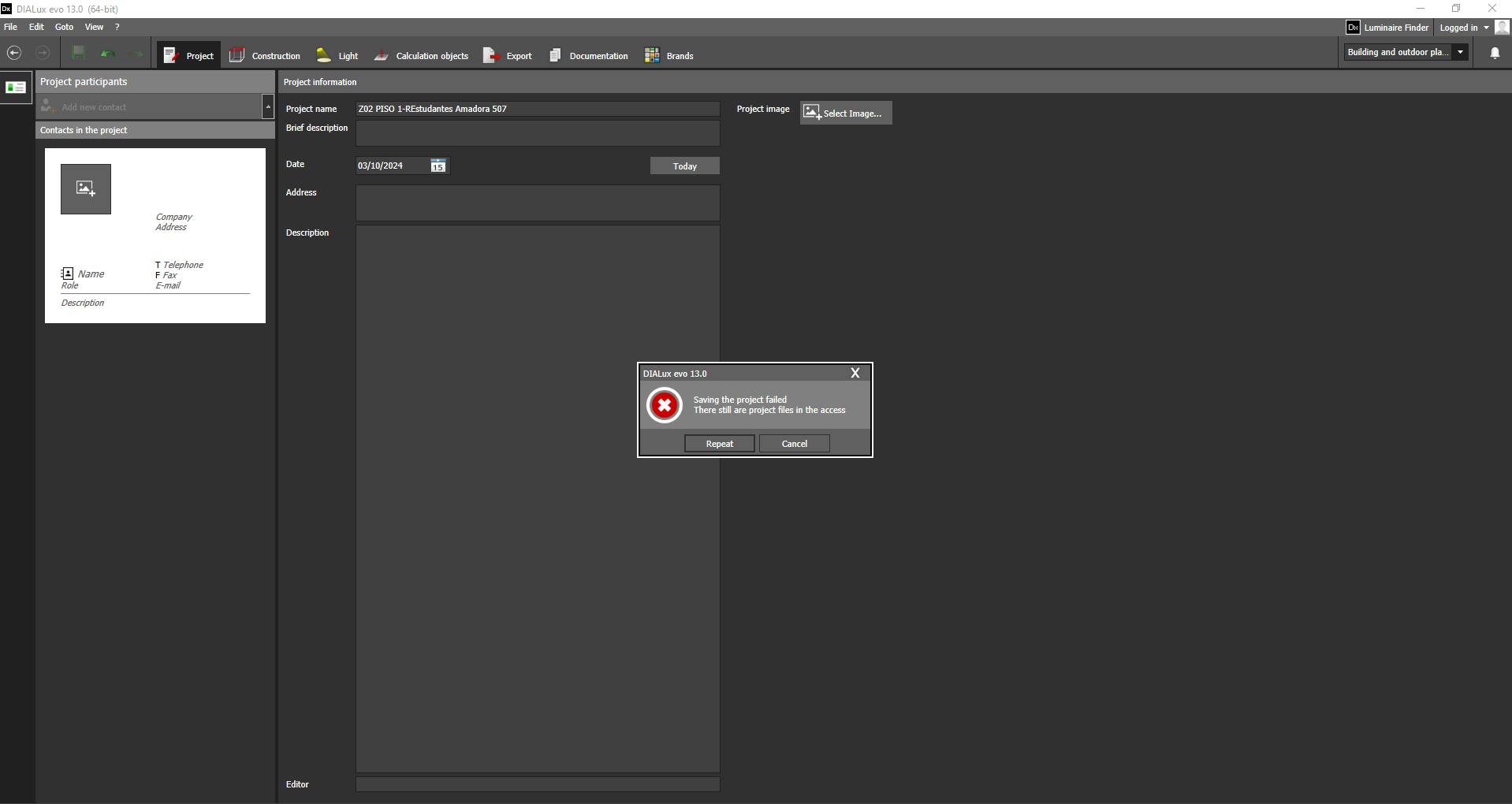Click the Today date button

[685, 166]
